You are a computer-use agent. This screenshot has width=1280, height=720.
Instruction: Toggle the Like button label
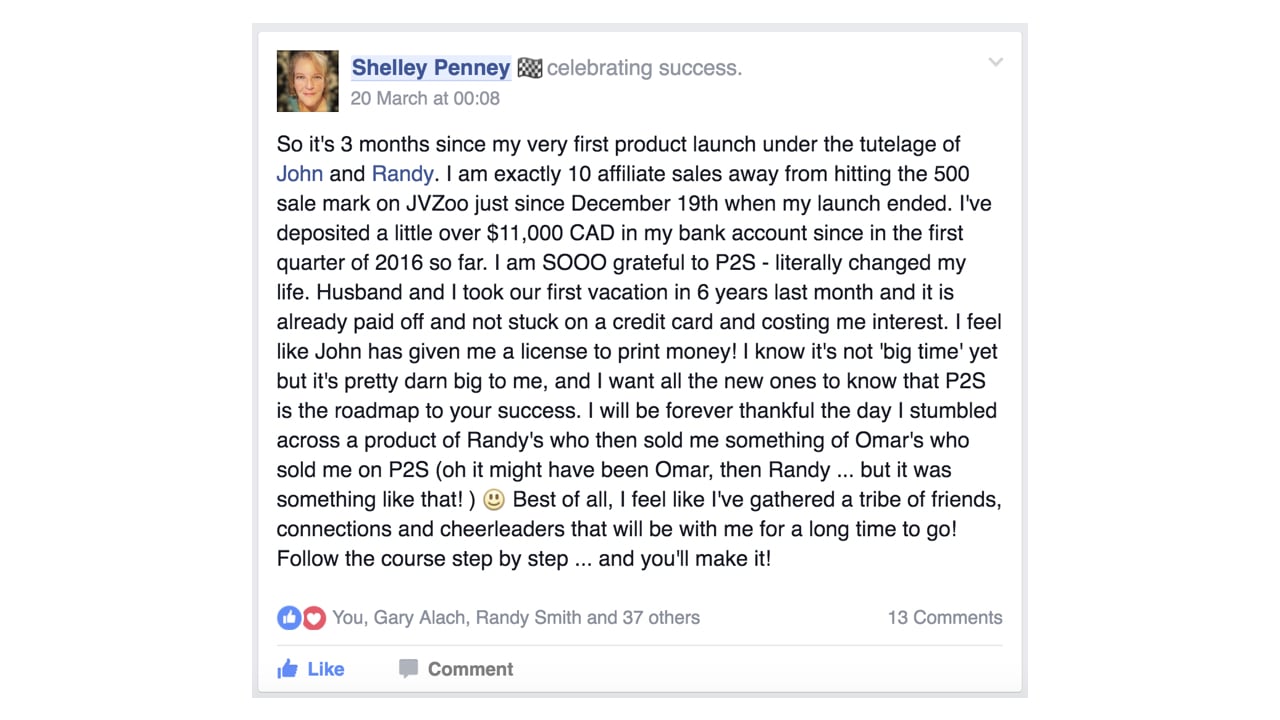pyautogui.click(x=326, y=669)
